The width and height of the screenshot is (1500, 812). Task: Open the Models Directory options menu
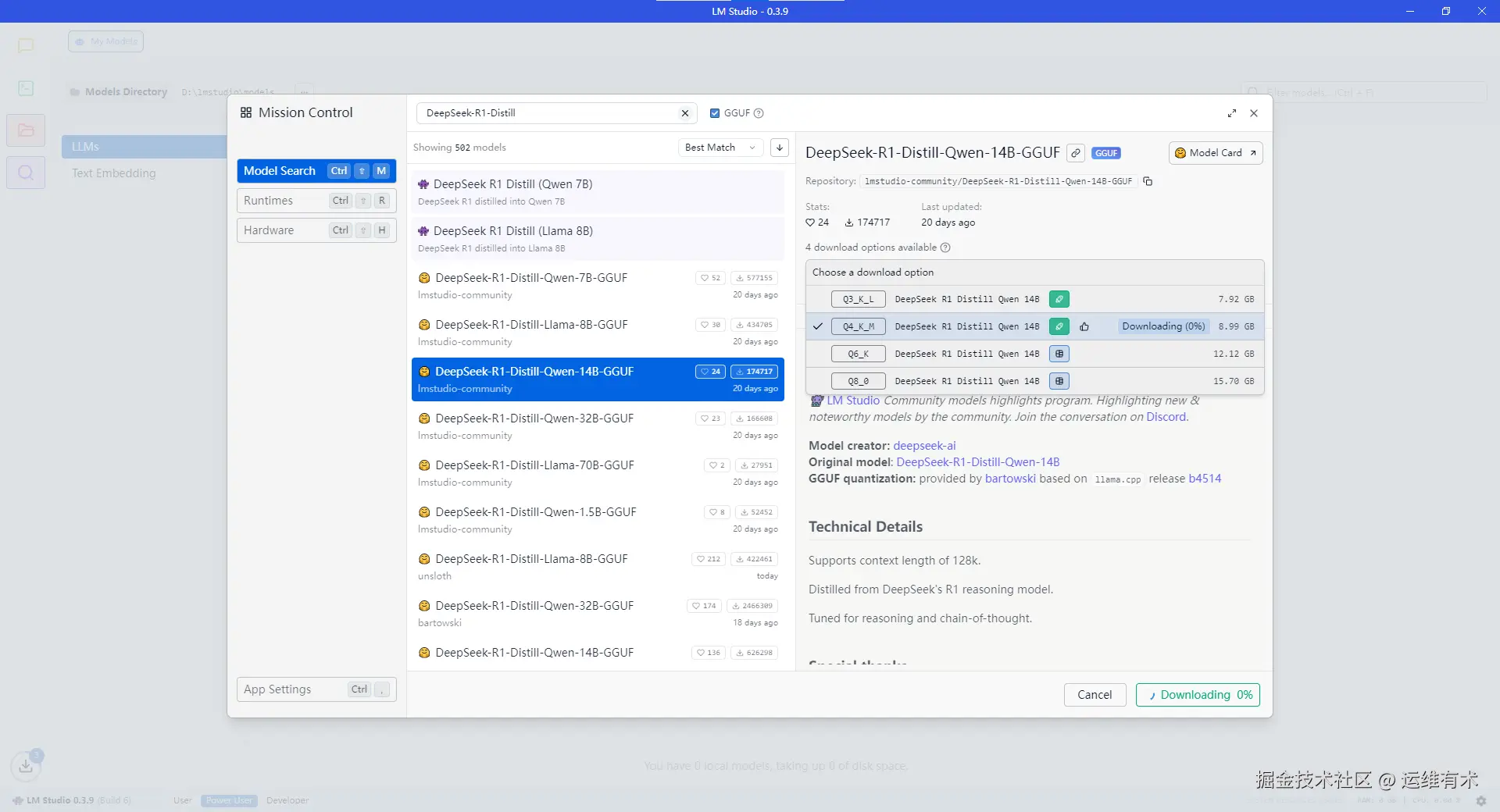coord(304,92)
